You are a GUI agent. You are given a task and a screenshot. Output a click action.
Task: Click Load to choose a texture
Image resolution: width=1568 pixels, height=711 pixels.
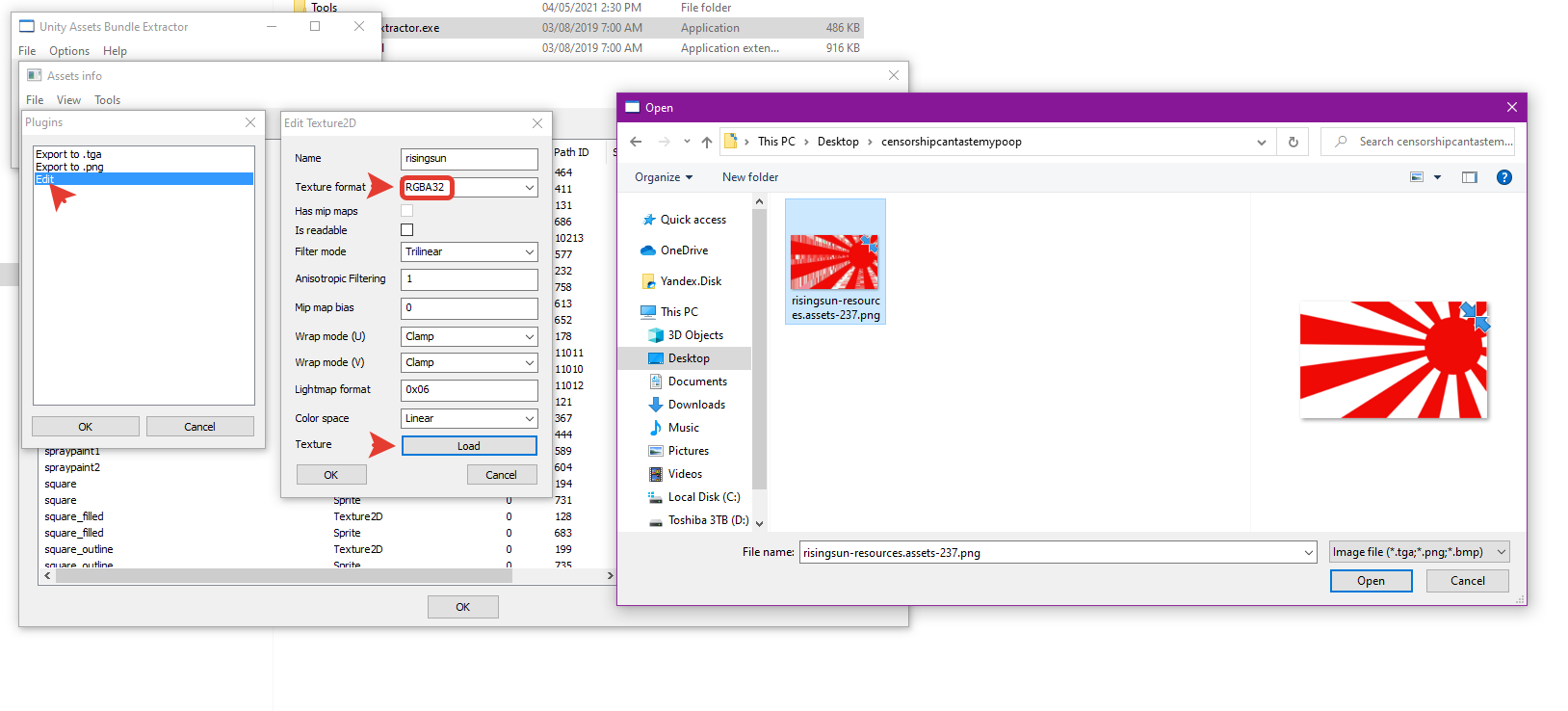tap(469, 446)
